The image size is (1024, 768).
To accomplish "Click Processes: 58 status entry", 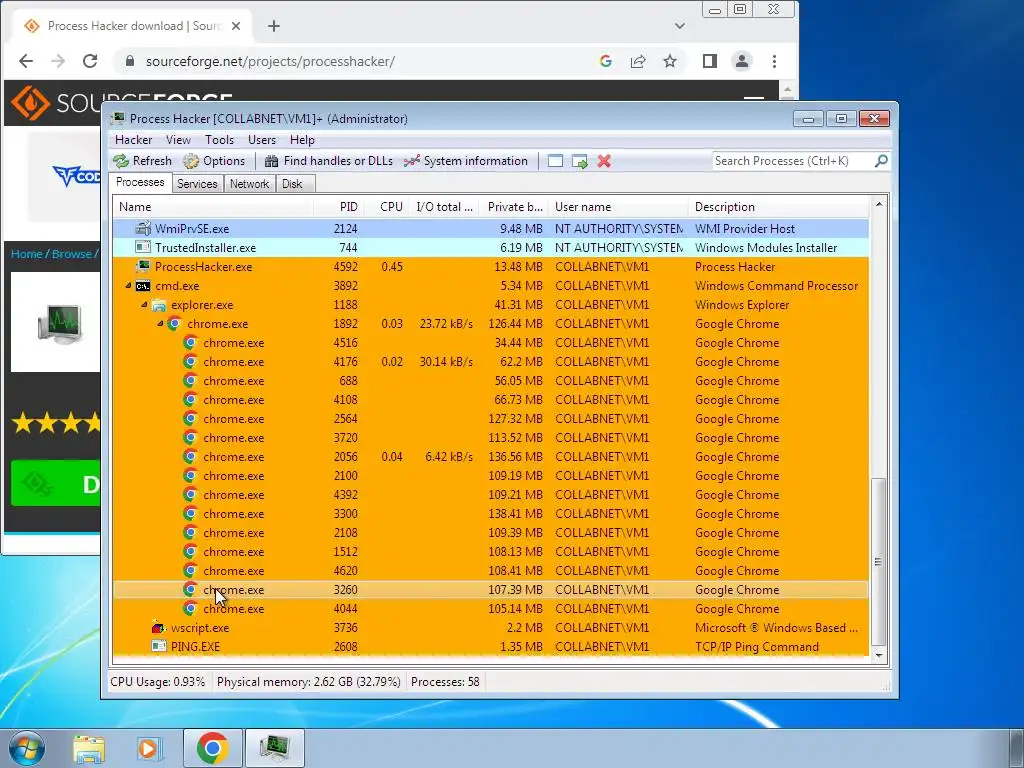I will (x=445, y=682).
